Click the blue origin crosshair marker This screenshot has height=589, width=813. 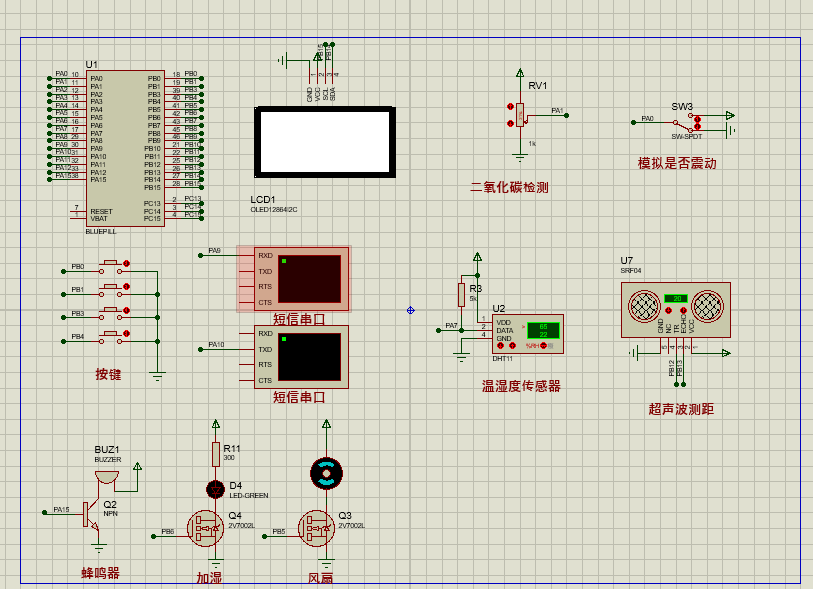(x=411, y=310)
